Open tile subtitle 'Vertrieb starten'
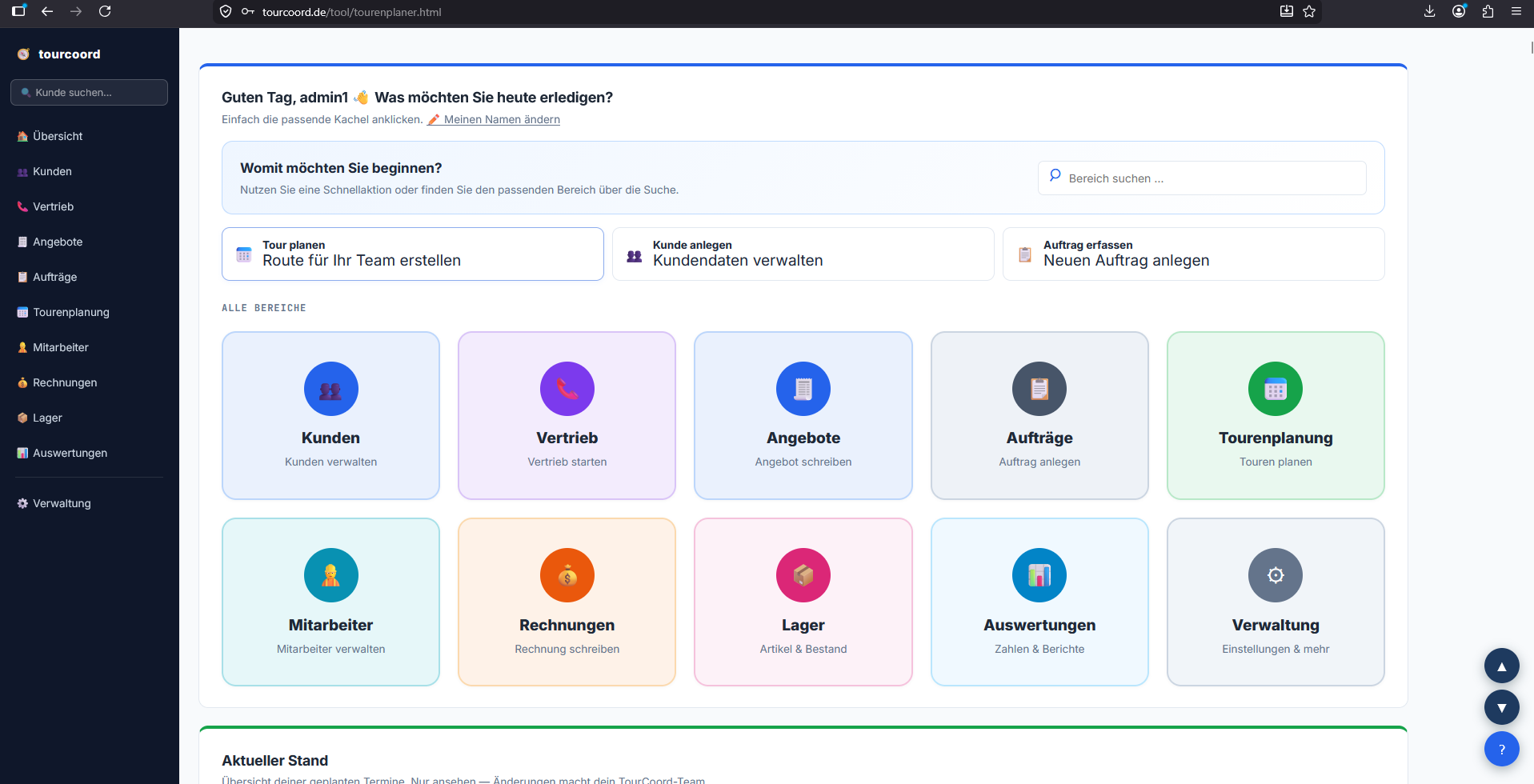The height and width of the screenshot is (784, 1534). 567,462
